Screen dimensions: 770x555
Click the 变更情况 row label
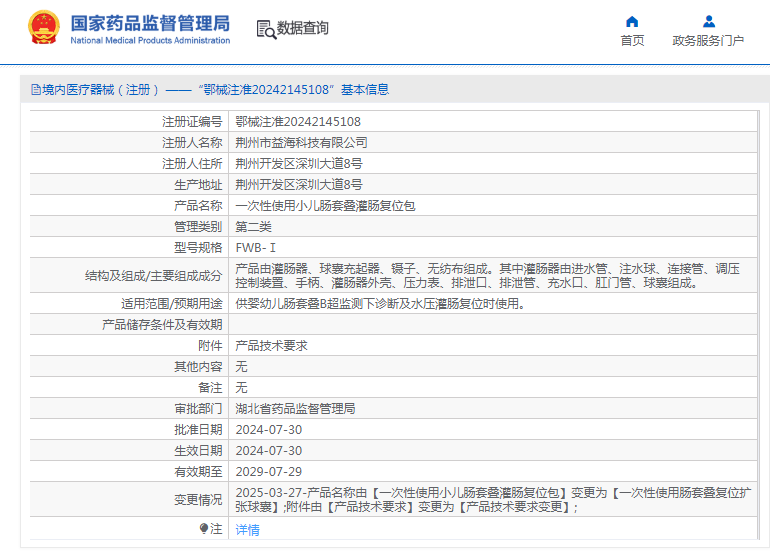click(198, 500)
